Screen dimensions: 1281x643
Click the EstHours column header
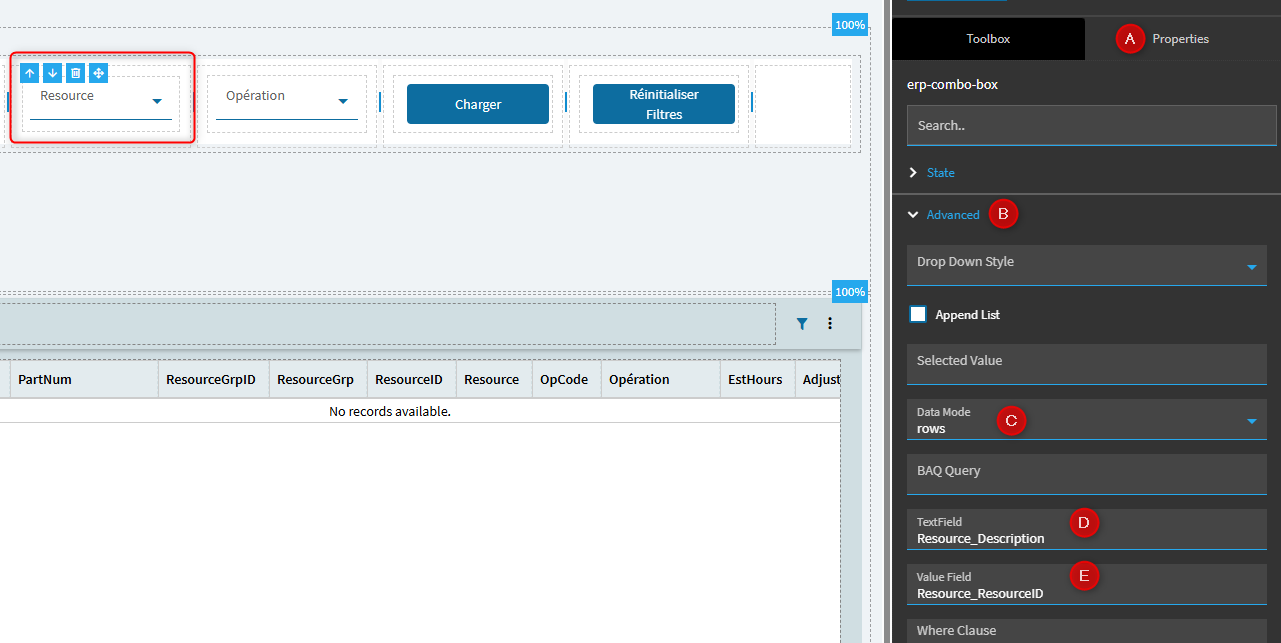[757, 380]
